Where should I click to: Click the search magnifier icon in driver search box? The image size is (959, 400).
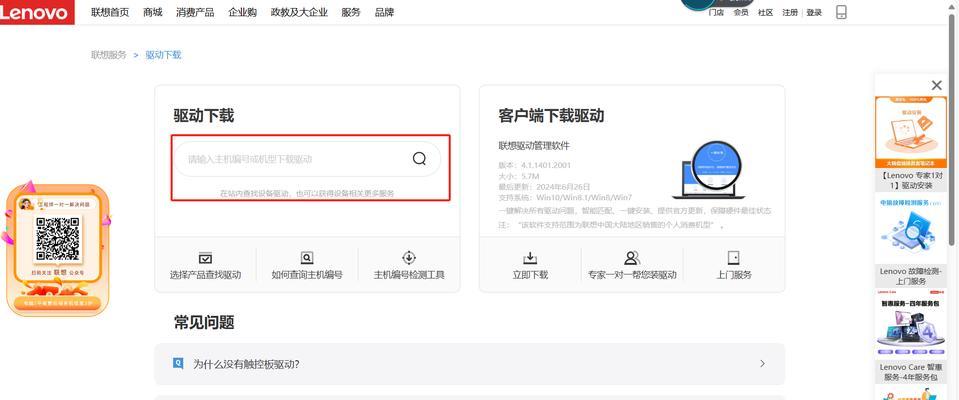tap(419, 159)
